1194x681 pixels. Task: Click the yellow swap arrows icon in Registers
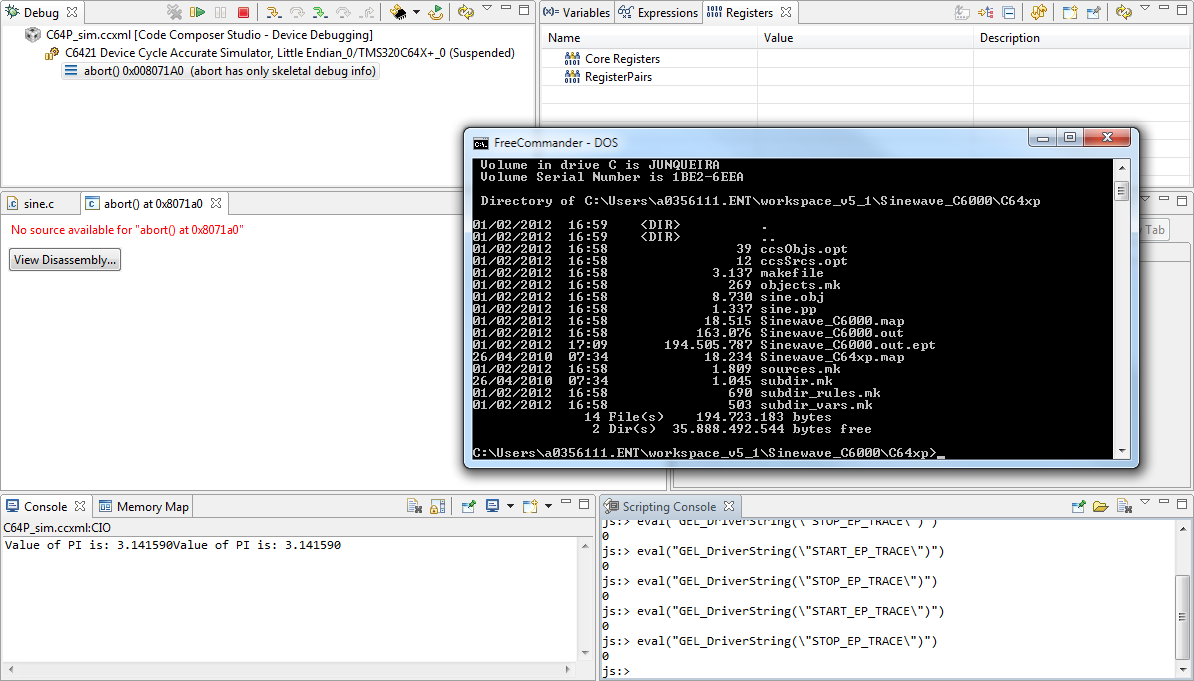click(x=1039, y=12)
